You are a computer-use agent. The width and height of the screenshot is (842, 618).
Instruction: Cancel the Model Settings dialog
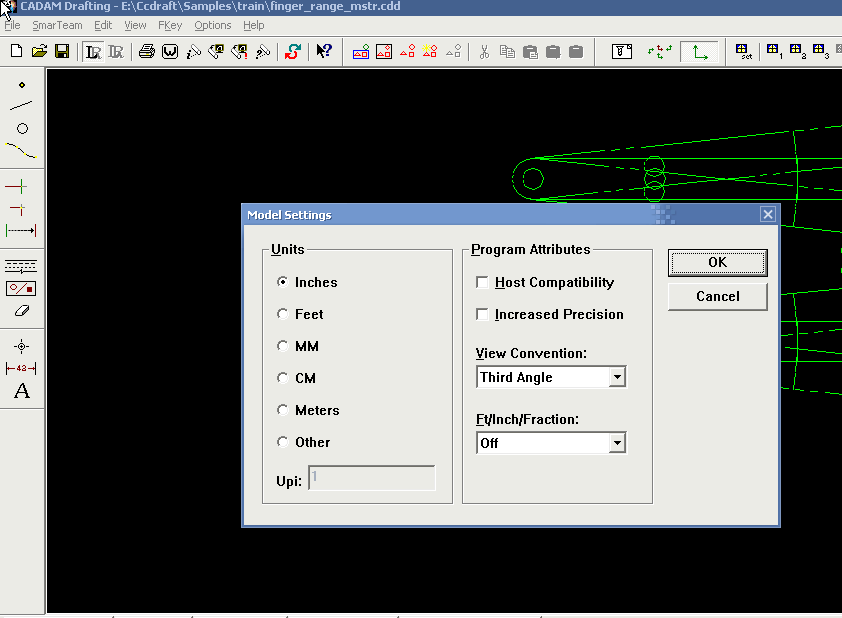click(x=717, y=296)
